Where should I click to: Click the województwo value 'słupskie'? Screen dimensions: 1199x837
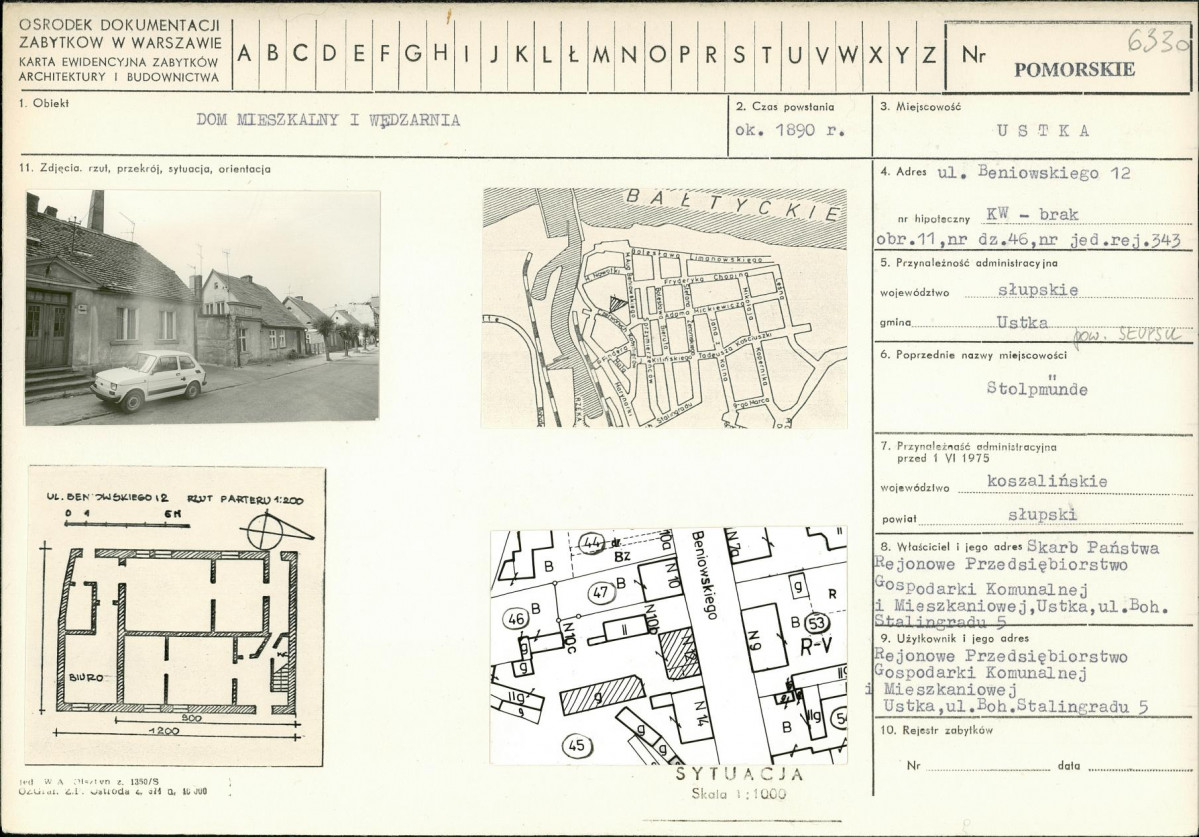pos(1038,290)
